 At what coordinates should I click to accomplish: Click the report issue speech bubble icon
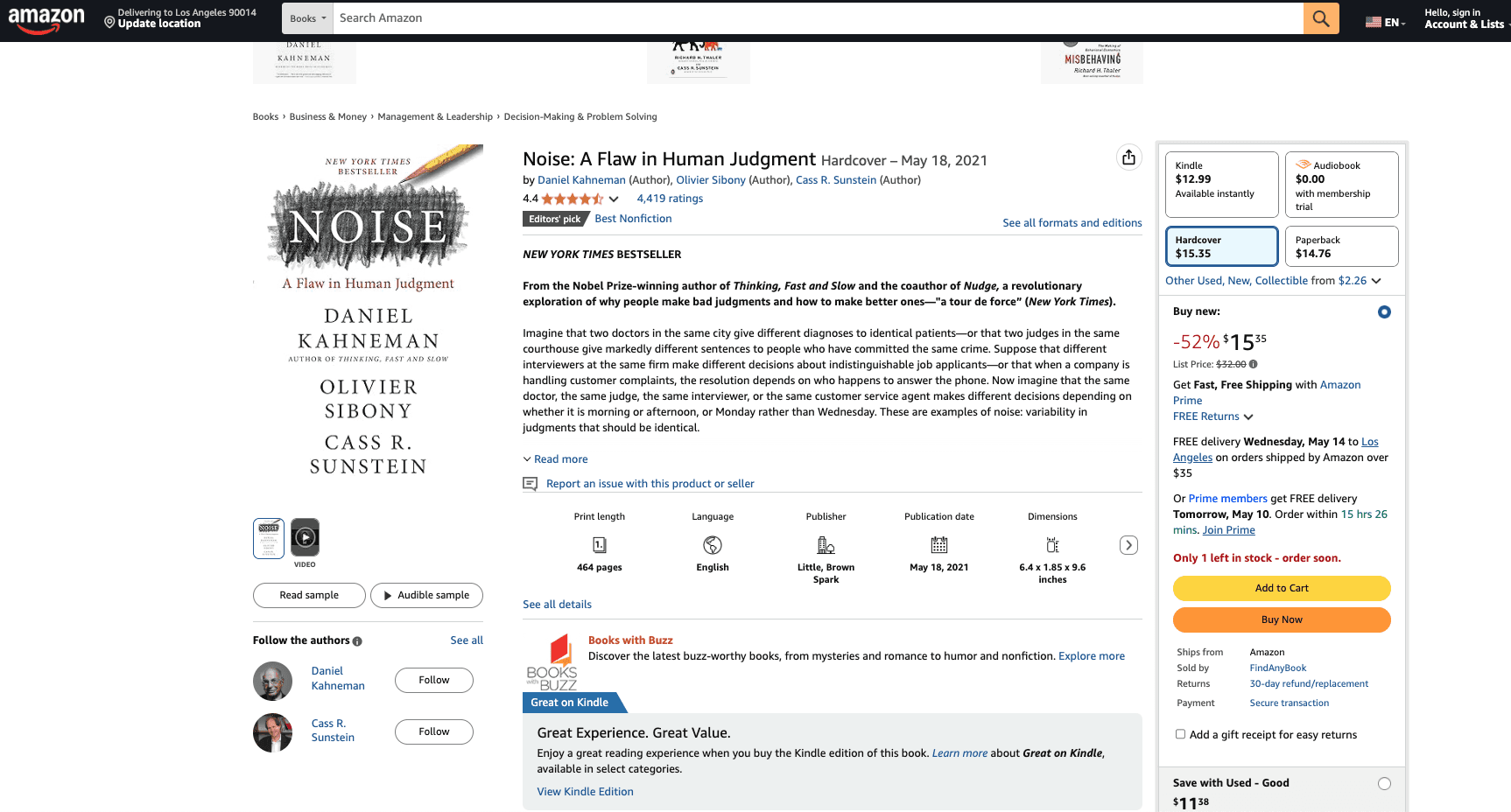tap(530, 484)
